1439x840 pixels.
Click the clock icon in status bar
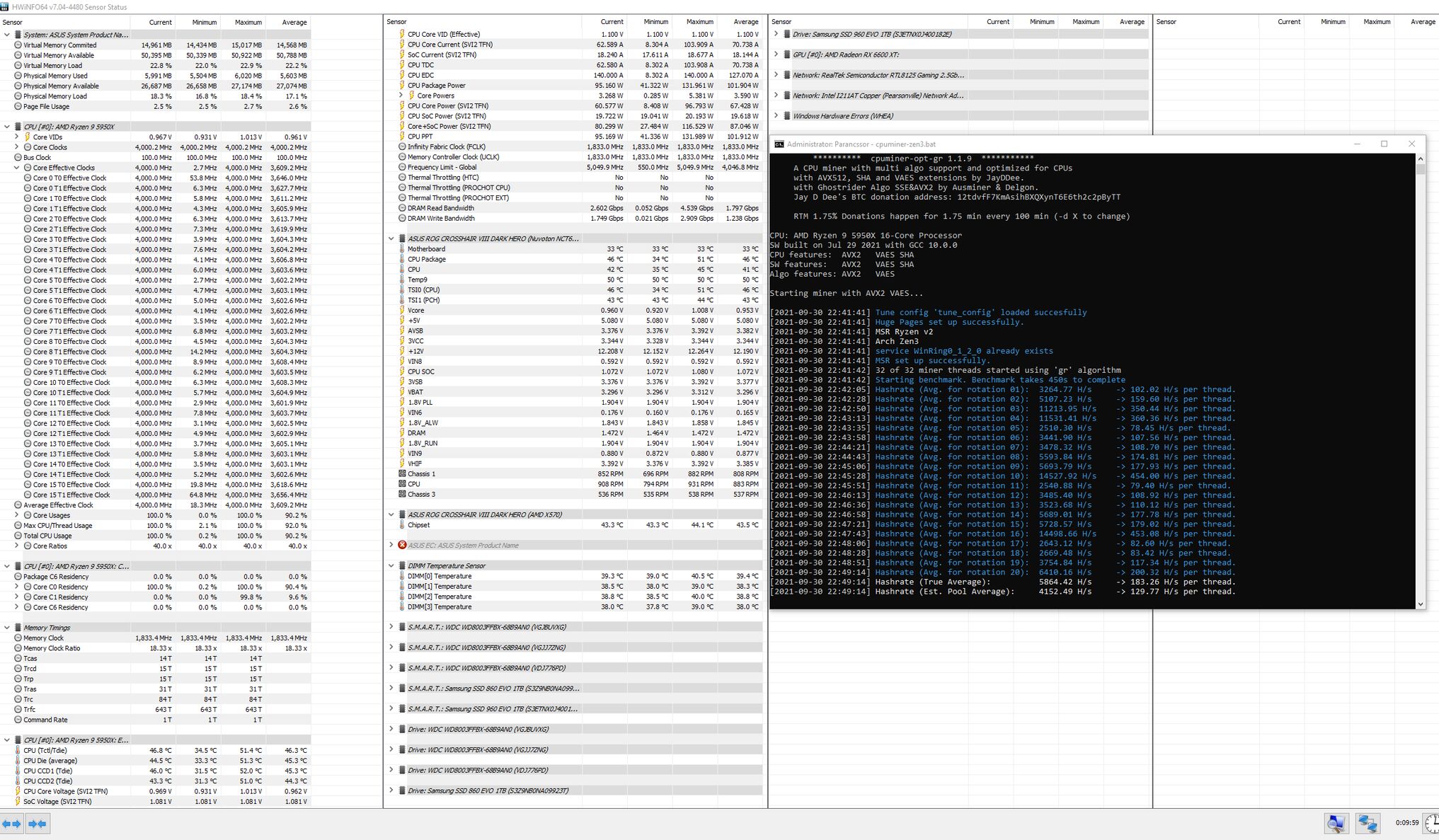1432,823
